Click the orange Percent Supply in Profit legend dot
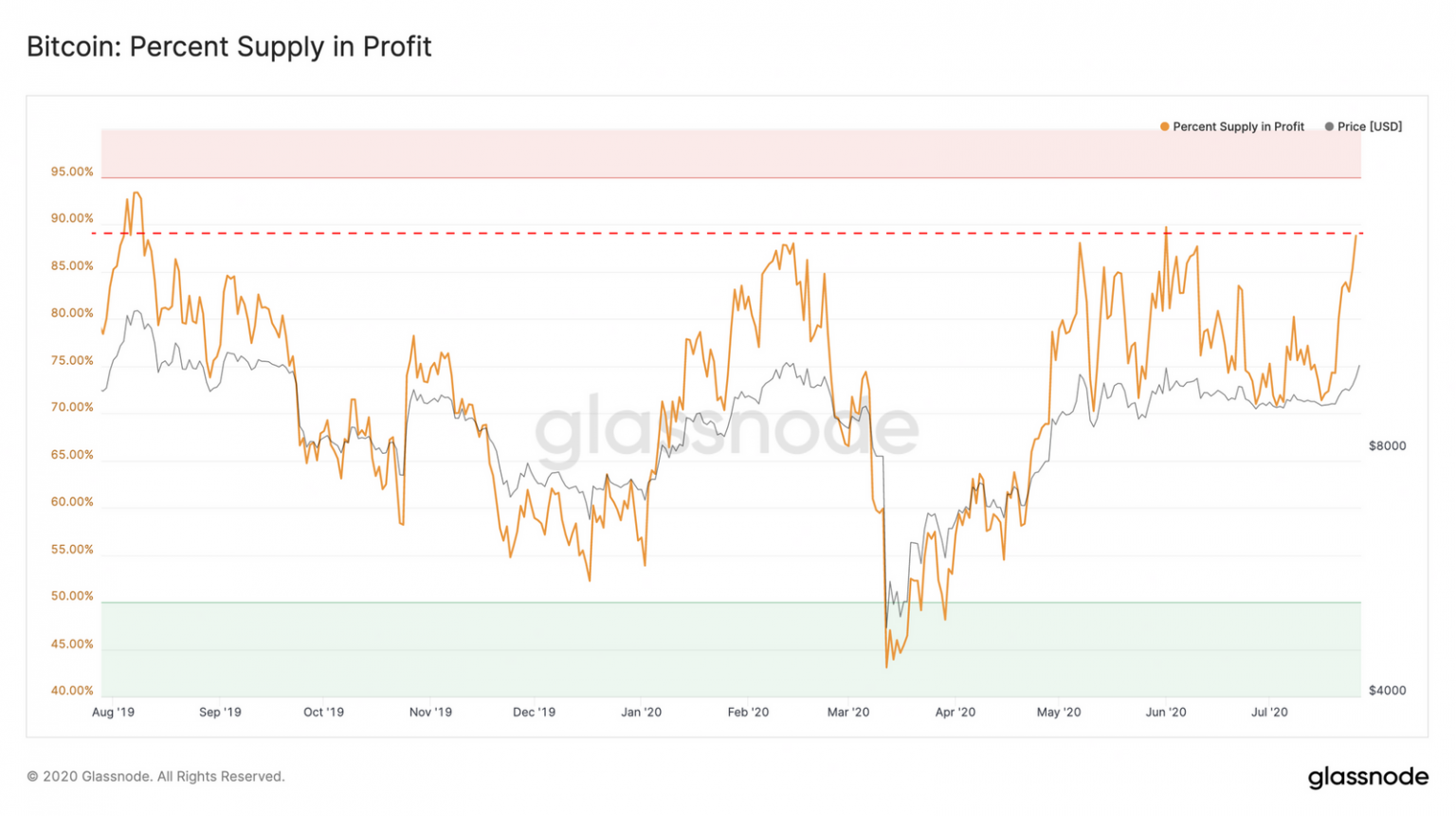Viewport: 1456px width, 816px height. tap(1164, 127)
